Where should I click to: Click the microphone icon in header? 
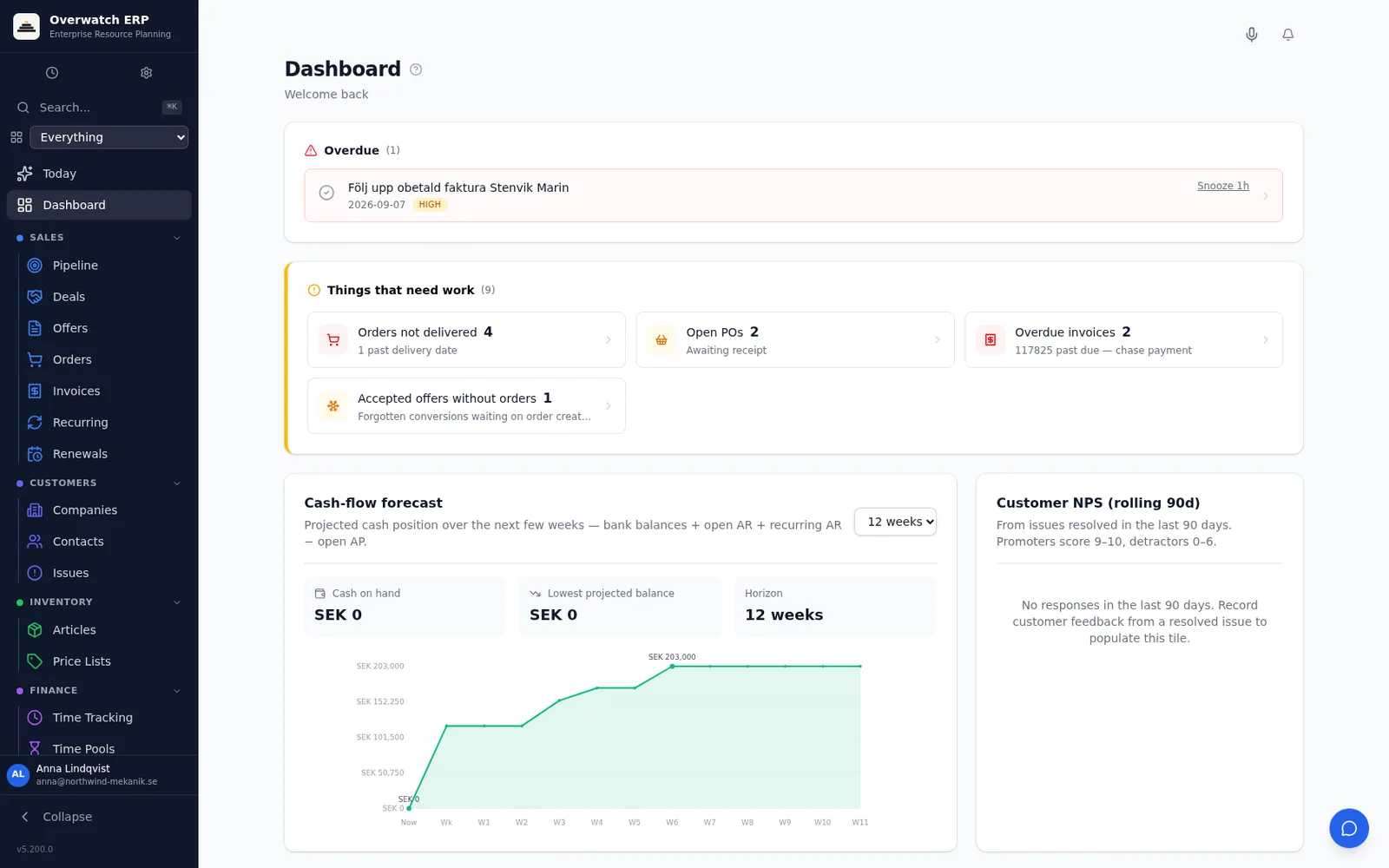[1252, 35]
